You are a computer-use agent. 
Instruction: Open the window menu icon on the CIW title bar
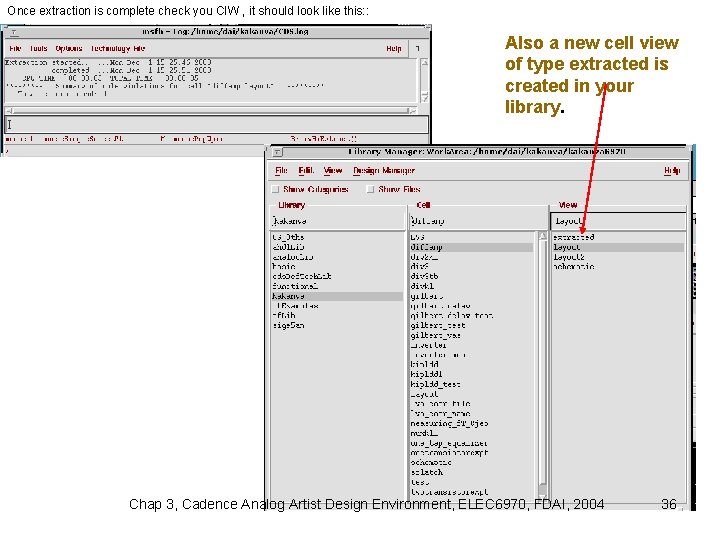(14, 32)
